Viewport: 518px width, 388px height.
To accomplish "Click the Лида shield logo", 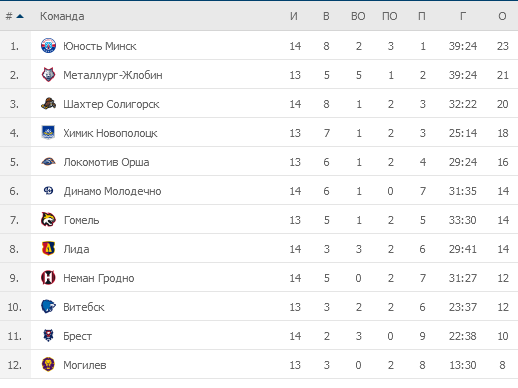I will [48, 249].
